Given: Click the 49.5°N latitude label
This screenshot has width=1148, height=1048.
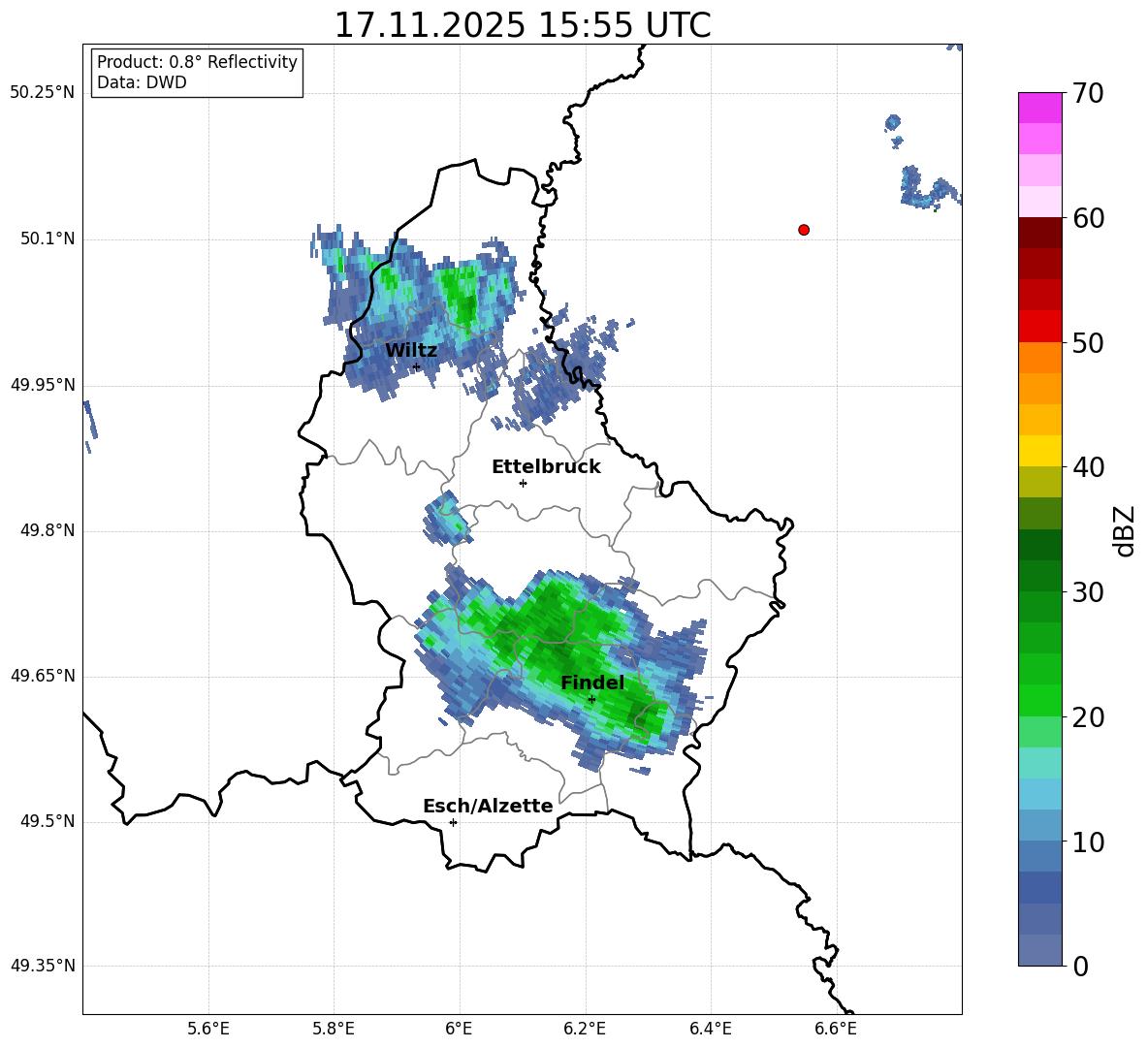Looking at the screenshot, I should (x=48, y=822).
